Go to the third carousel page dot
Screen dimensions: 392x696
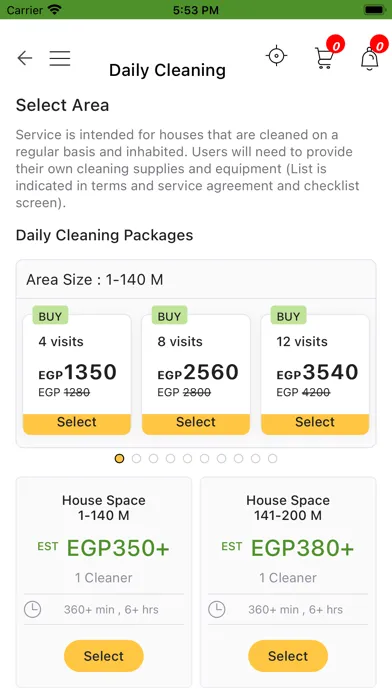click(x=153, y=459)
